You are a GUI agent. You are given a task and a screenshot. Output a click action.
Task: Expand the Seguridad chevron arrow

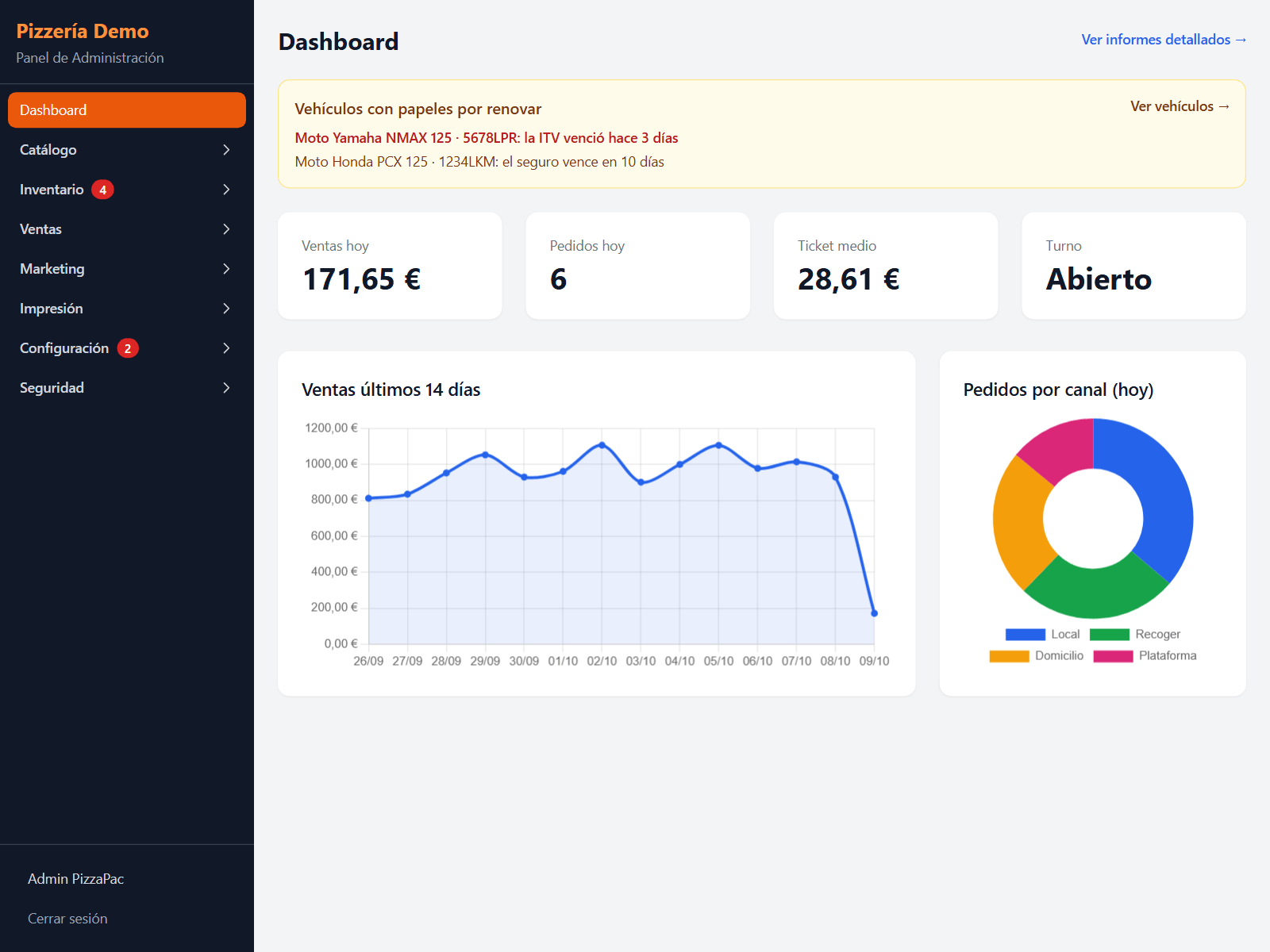(x=226, y=388)
